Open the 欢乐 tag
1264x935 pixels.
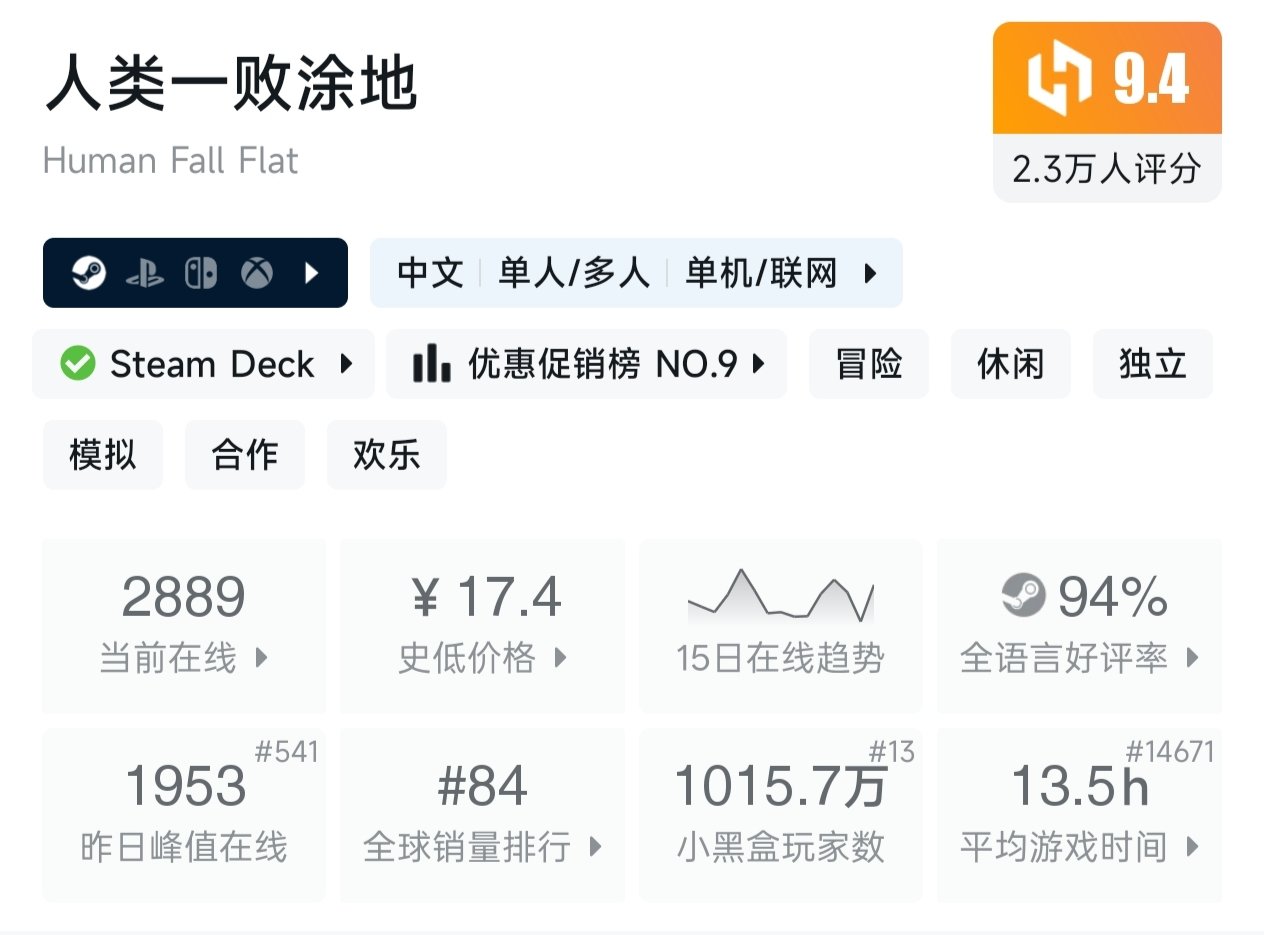(x=386, y=455)
